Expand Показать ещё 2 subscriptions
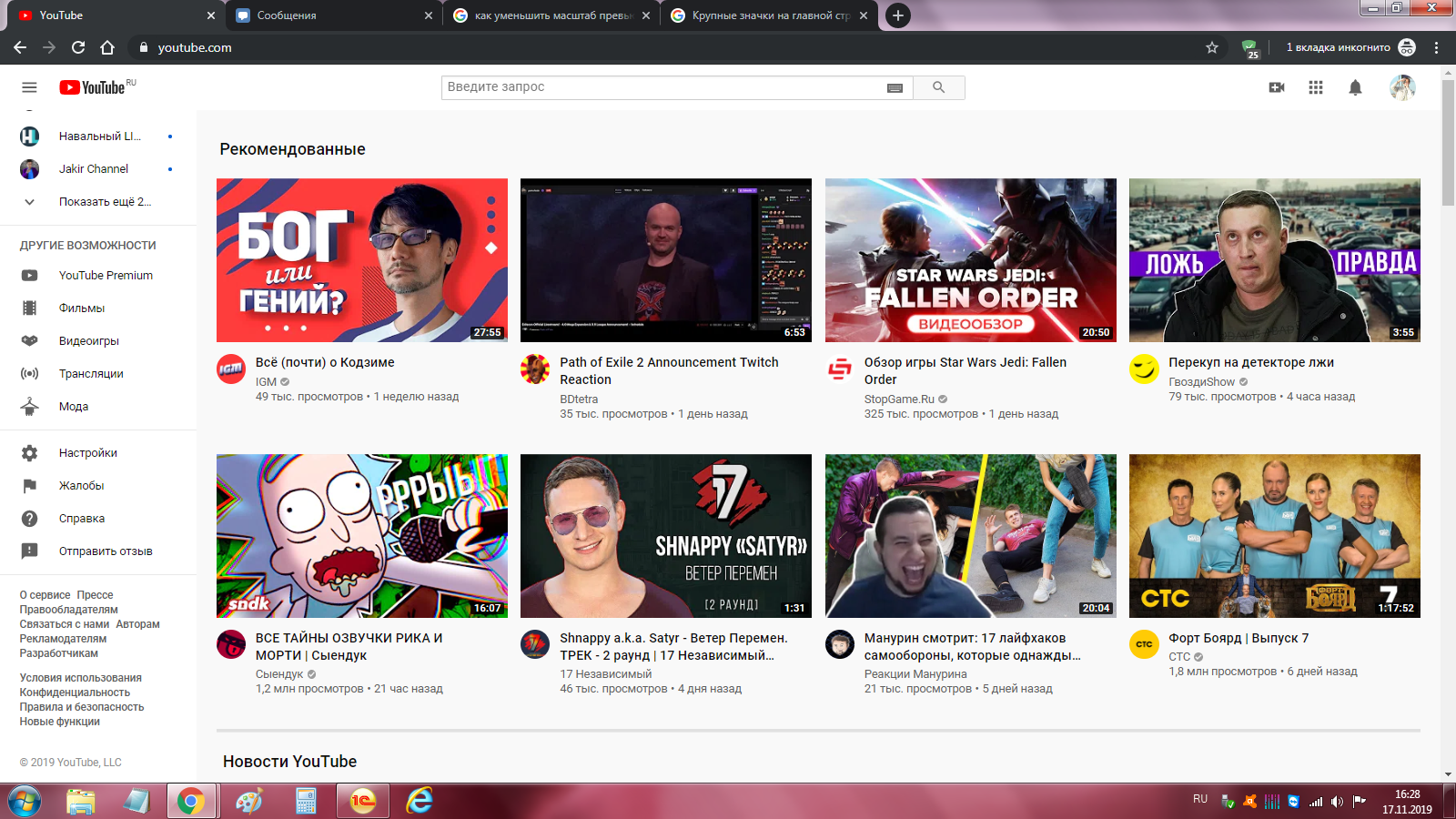Image resolution: width=1456 pixels, height=819 pixels. (98, 202)
